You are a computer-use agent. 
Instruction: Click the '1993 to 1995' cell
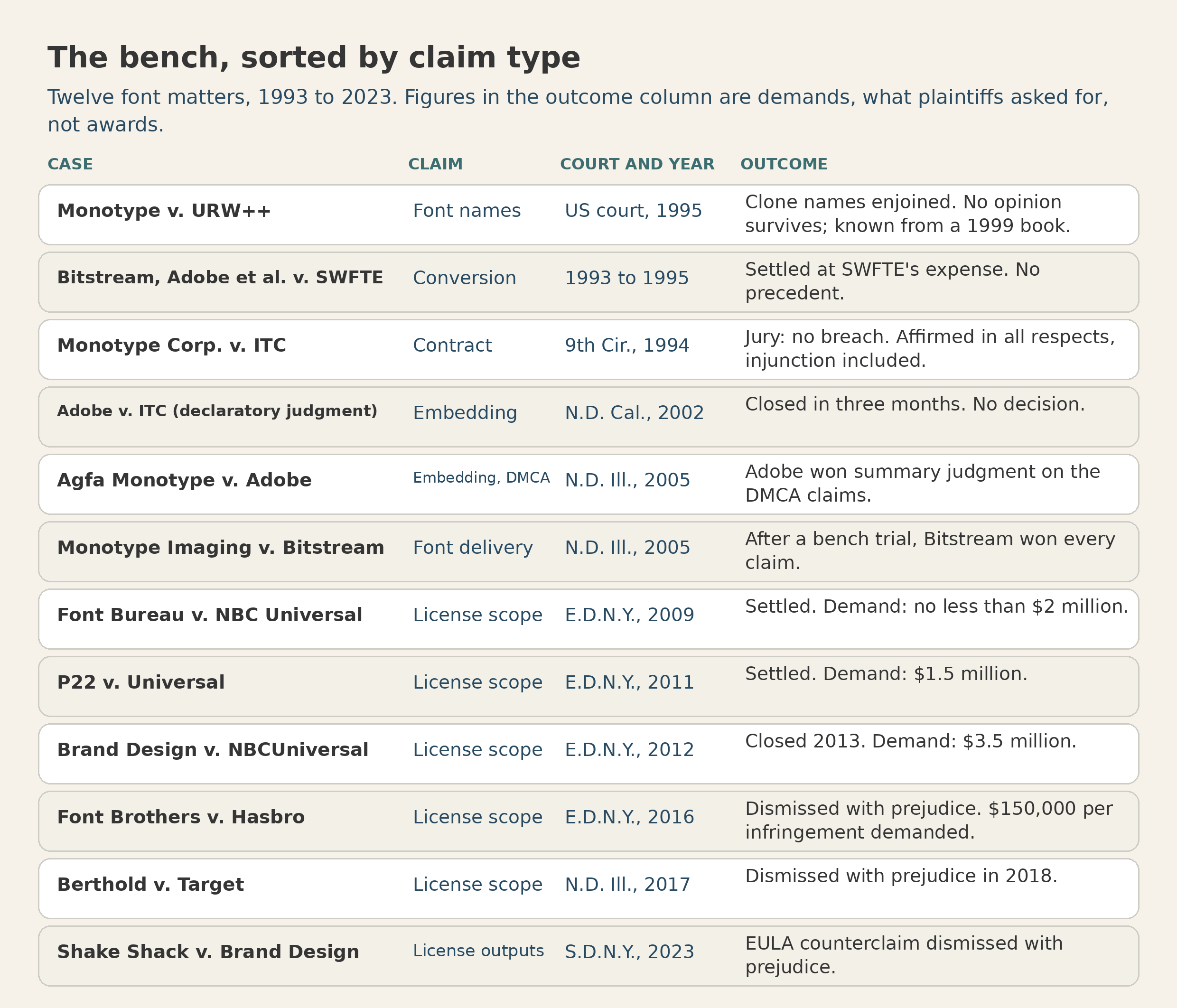pos(626,278)
